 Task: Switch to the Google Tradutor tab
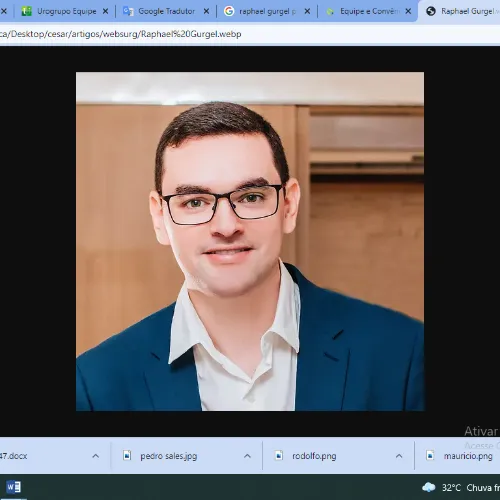point(166,11)
